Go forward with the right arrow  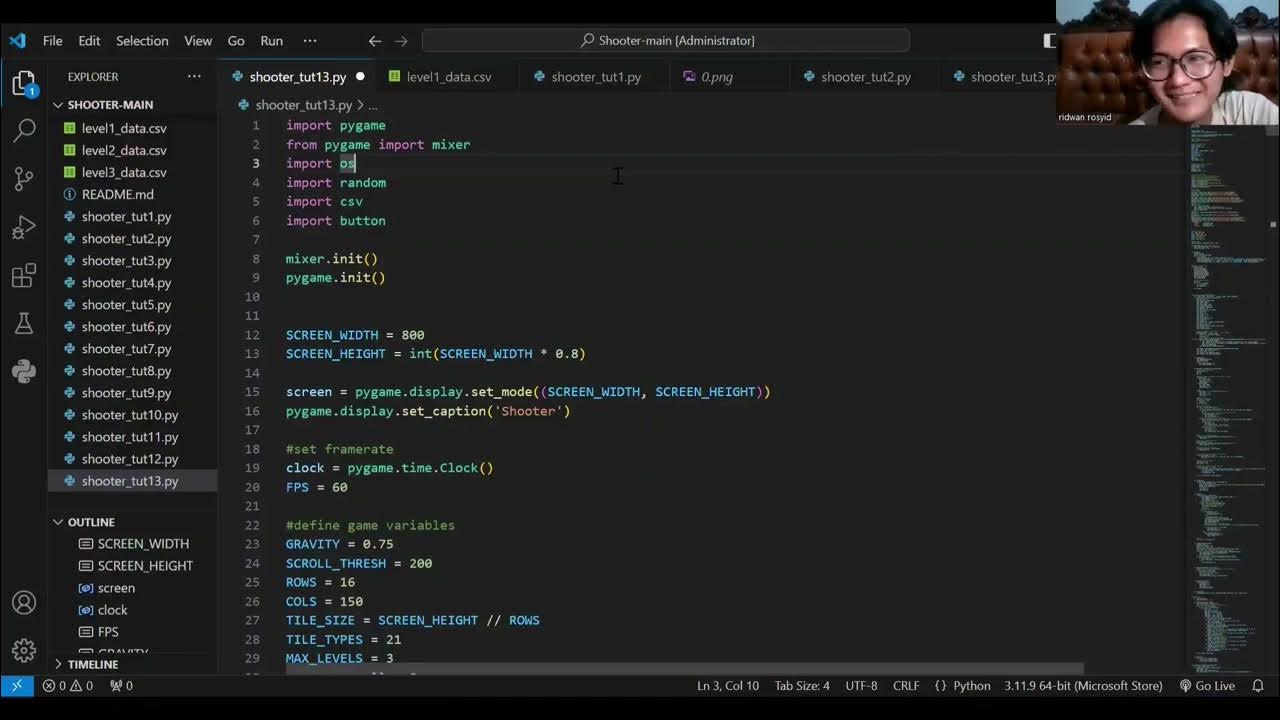pos(401,41)
